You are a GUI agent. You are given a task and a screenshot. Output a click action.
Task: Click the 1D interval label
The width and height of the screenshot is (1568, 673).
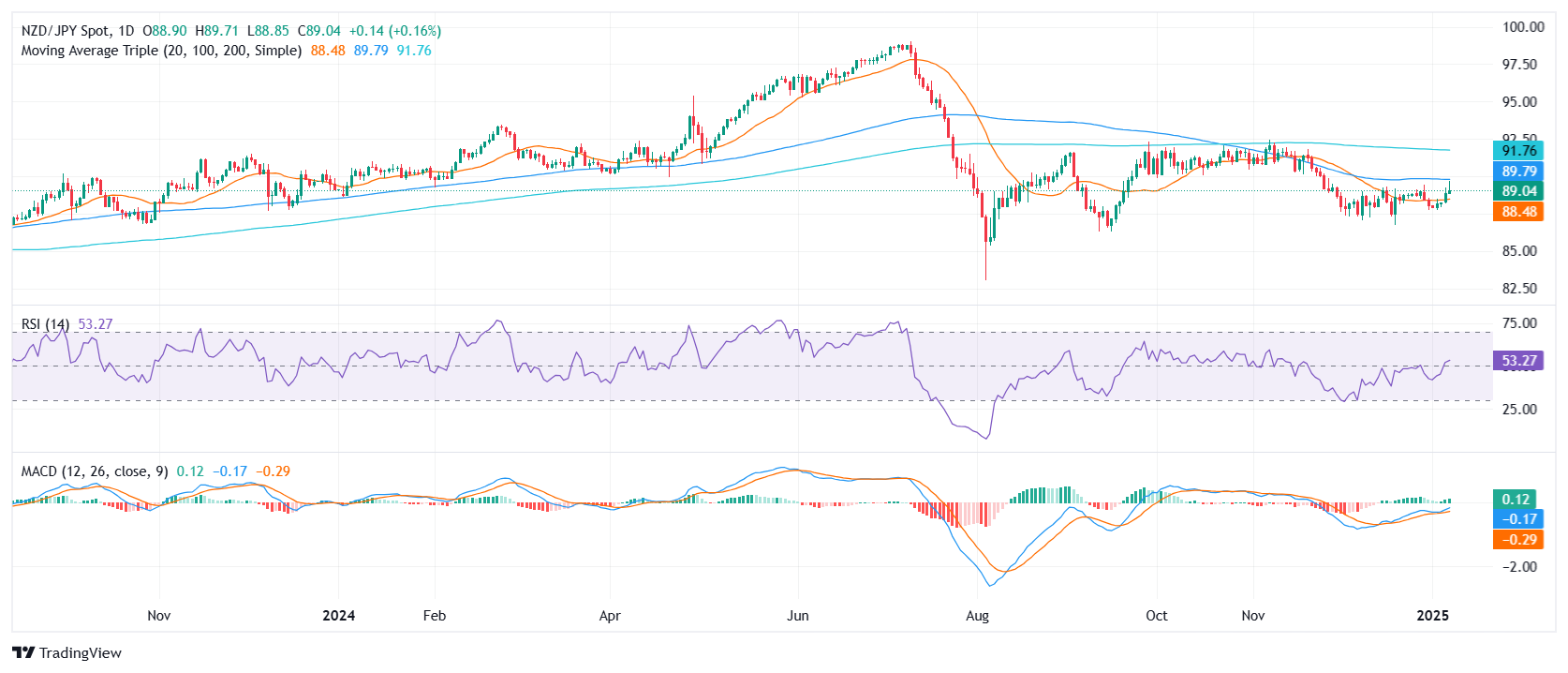tap(126, 31)
